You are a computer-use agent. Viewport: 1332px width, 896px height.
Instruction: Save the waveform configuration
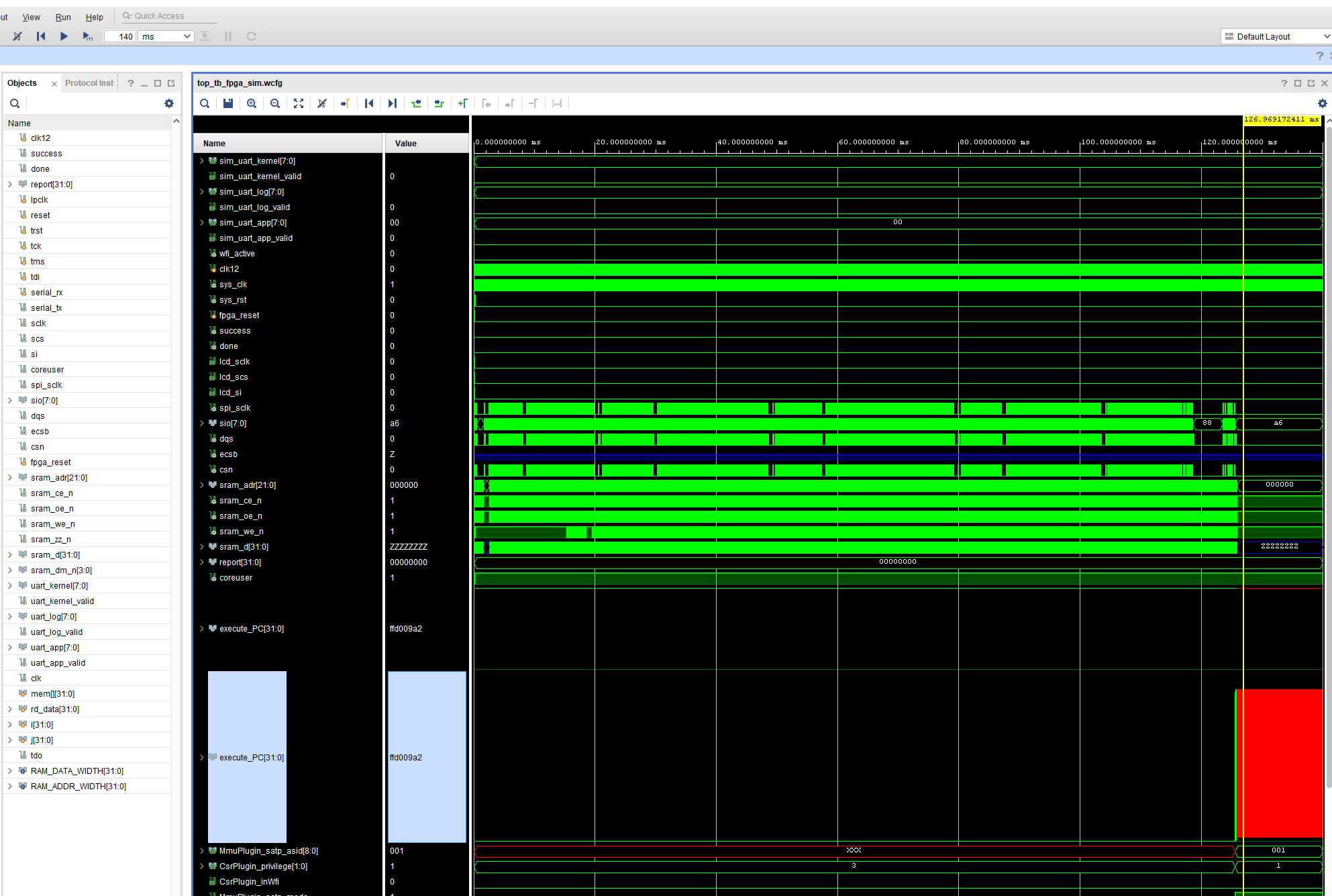coord(228,103)
